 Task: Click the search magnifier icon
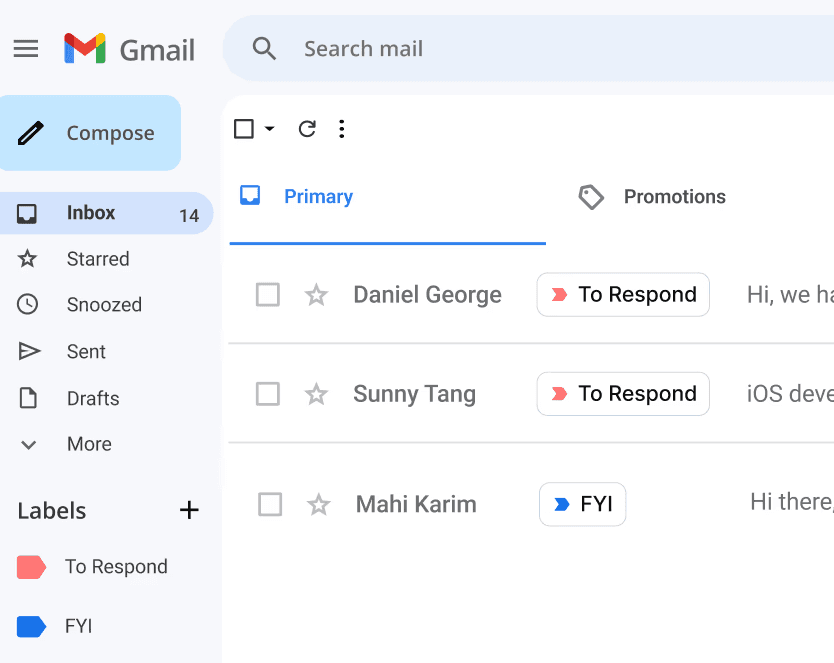pos(264,48)
